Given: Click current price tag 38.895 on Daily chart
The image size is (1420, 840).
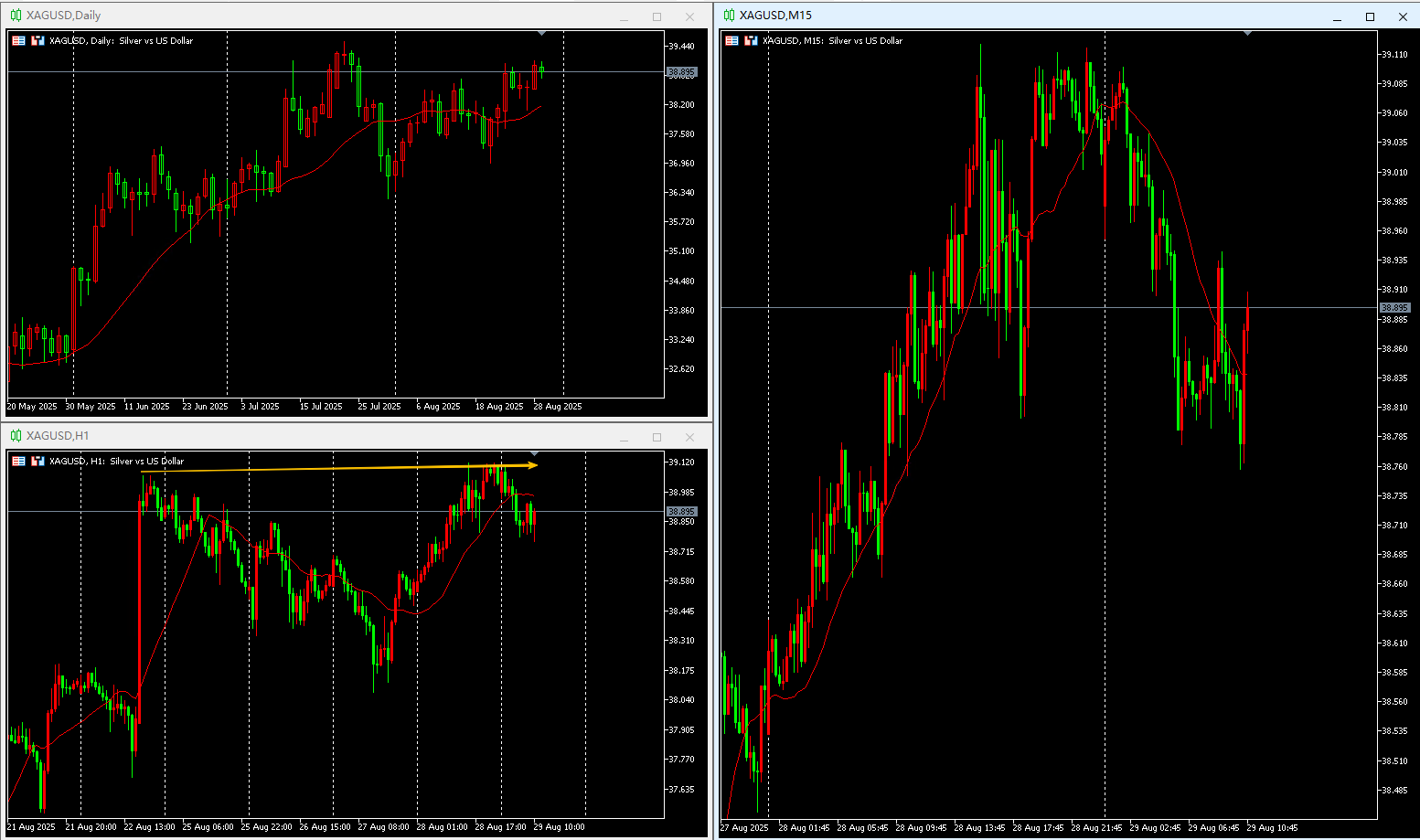Looking at the screenshot, I should (x=681, y=71).
